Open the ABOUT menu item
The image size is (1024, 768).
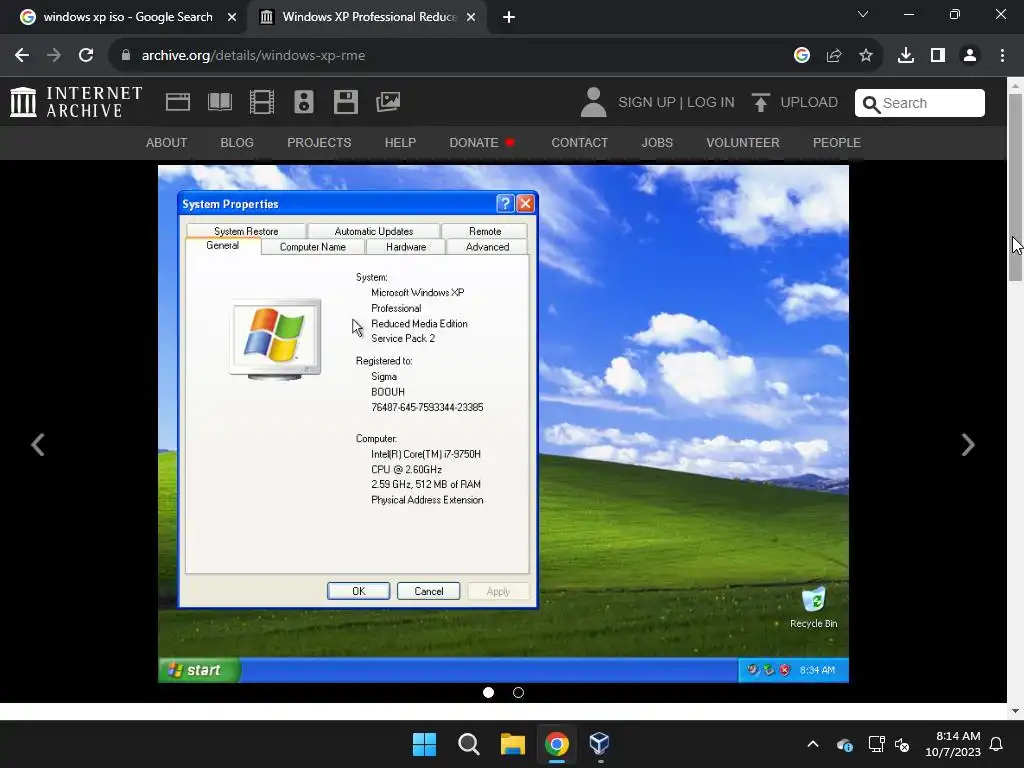click(167, 142)
